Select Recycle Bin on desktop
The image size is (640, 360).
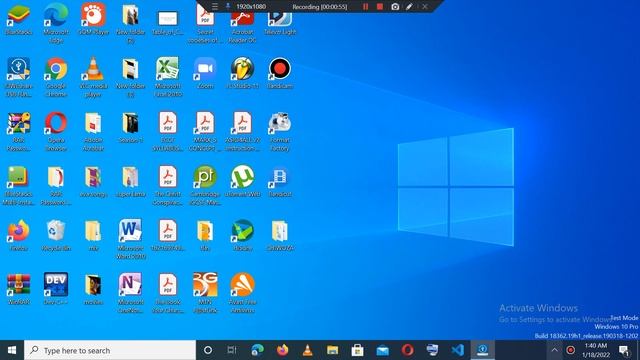point(56,235)
